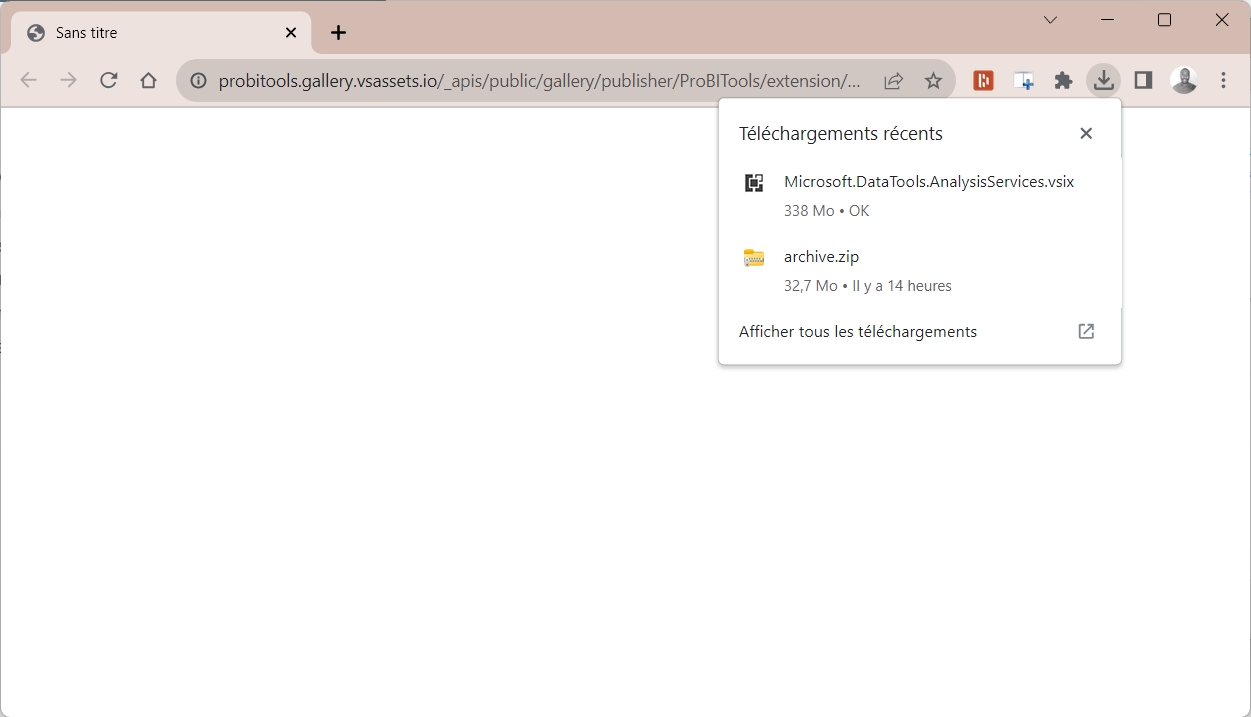Minimize the browser window
1251x717 pixels.
click(1107, 20)
